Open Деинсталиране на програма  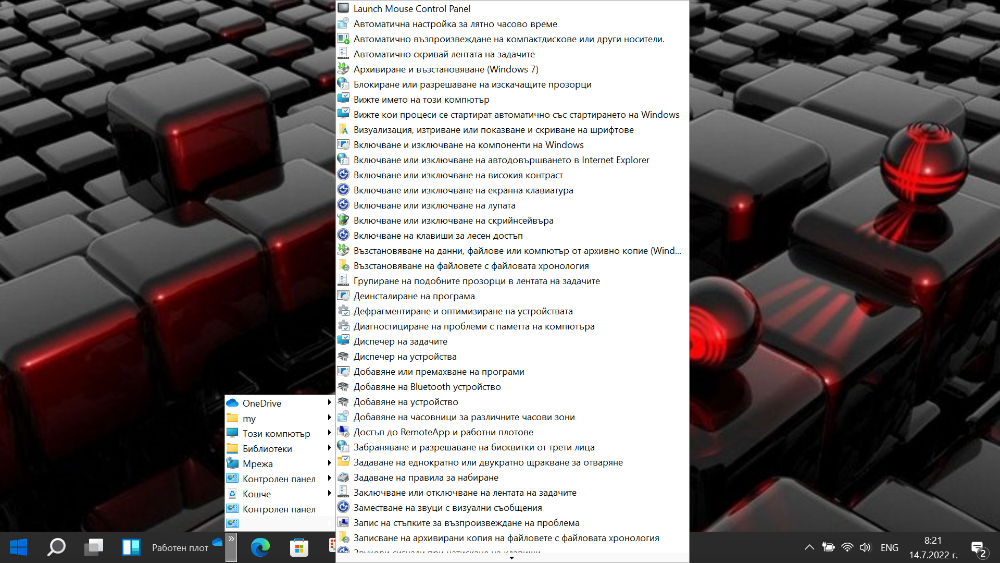[513, 296]
